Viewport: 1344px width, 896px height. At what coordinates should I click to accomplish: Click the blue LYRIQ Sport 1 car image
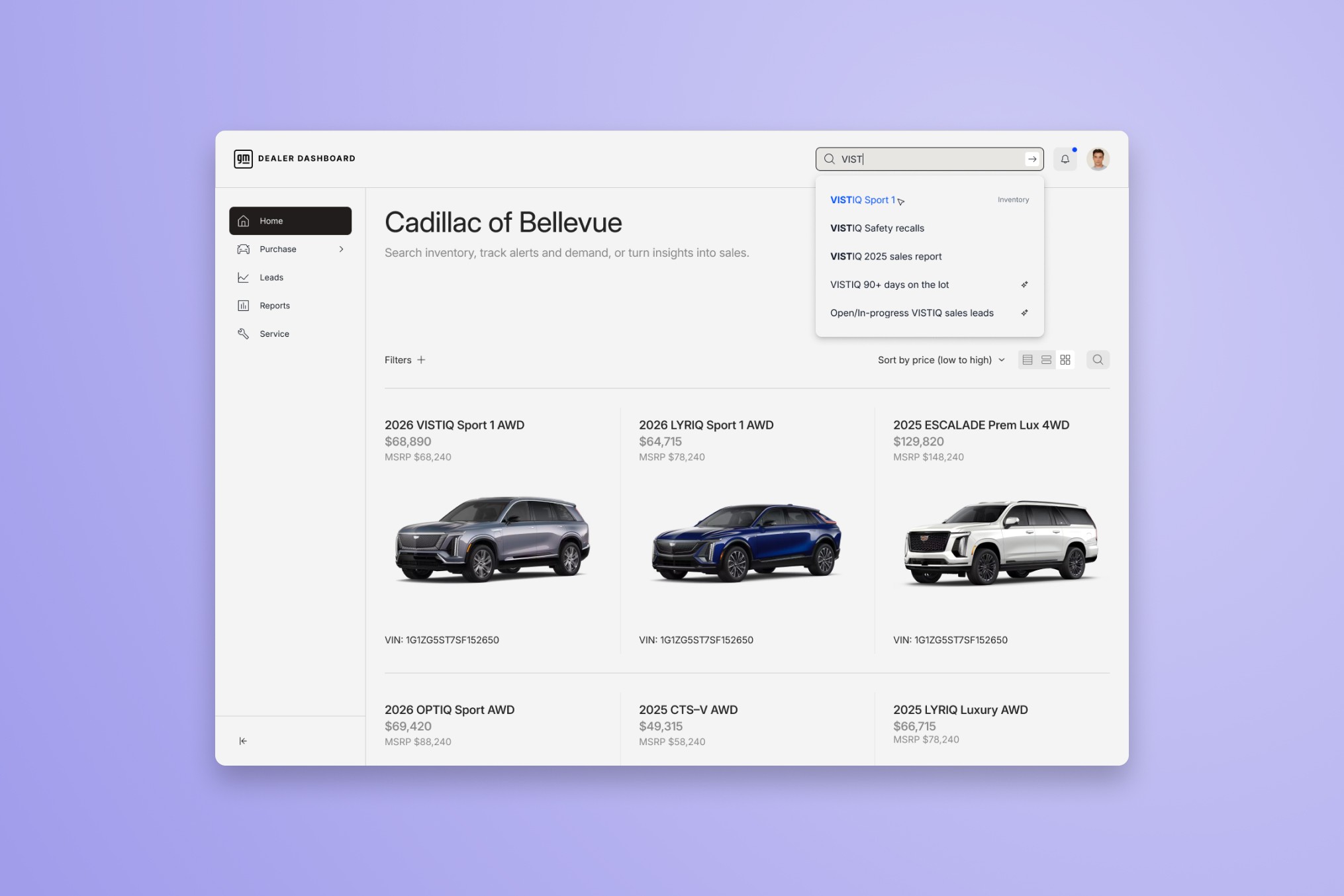tap(746, 543)
